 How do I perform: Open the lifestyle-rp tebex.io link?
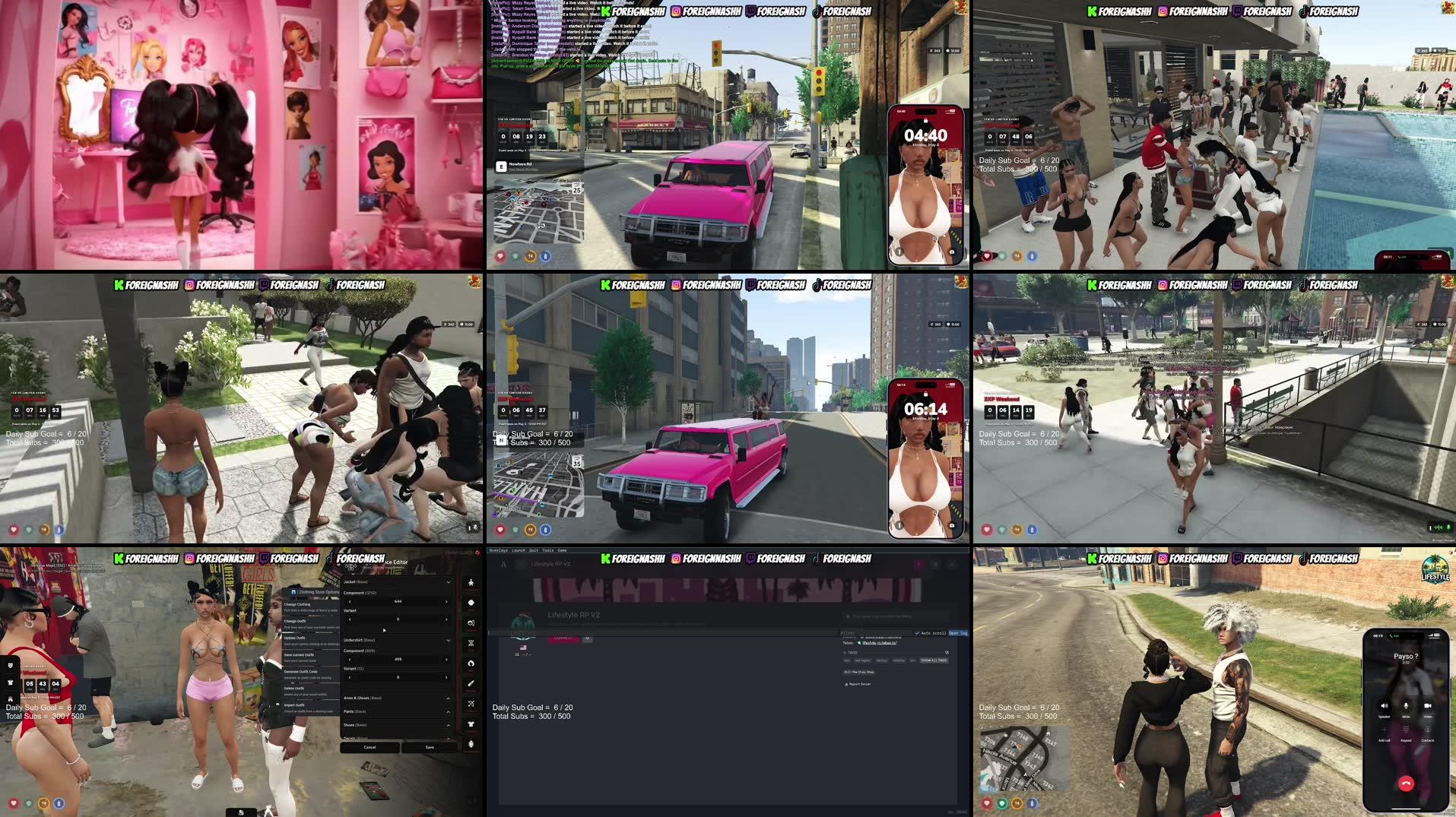(880, 643)
